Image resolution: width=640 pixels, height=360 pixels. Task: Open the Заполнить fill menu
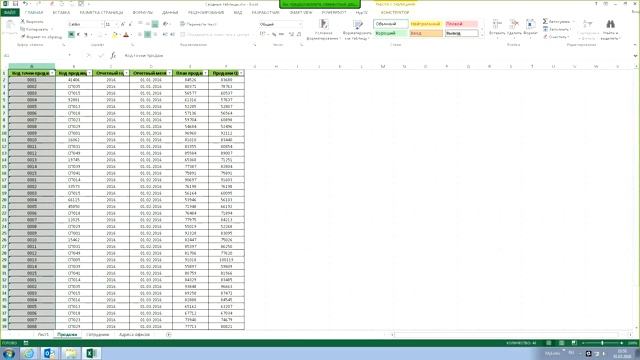557,29
